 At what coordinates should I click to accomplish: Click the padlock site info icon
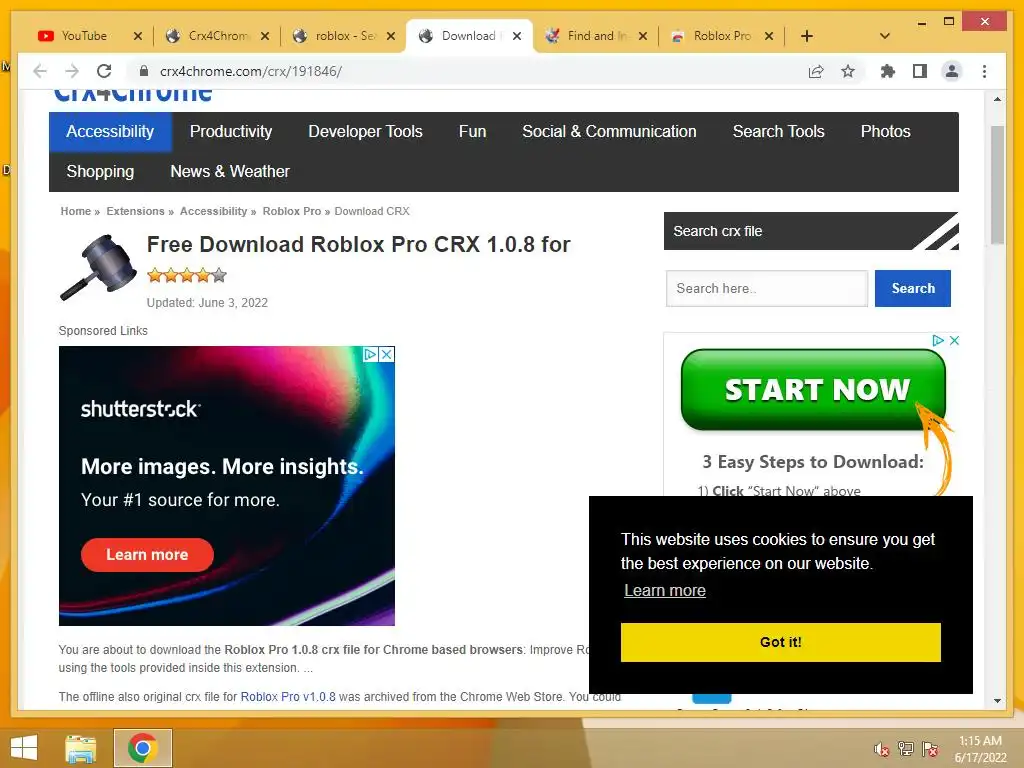(144, 71)
